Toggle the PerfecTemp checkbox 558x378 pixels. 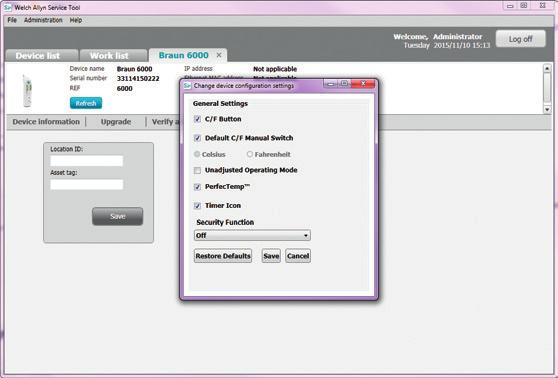(x=197, y=187)
